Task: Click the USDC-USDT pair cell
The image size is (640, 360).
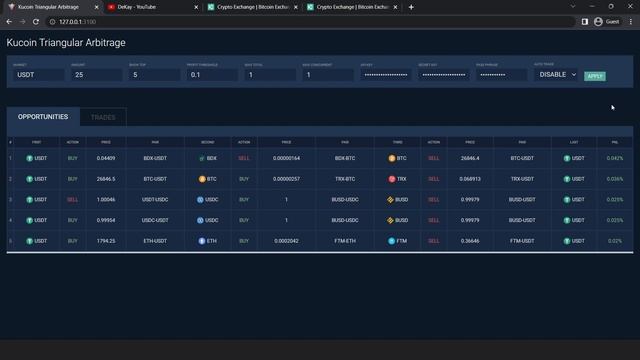Action: tap(155, 220)
